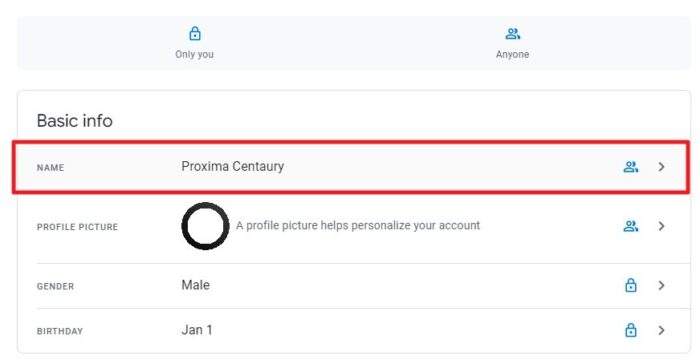Click the people icon above Anyone
Viewport: 700px width, 360px height.
coord(512,33)
